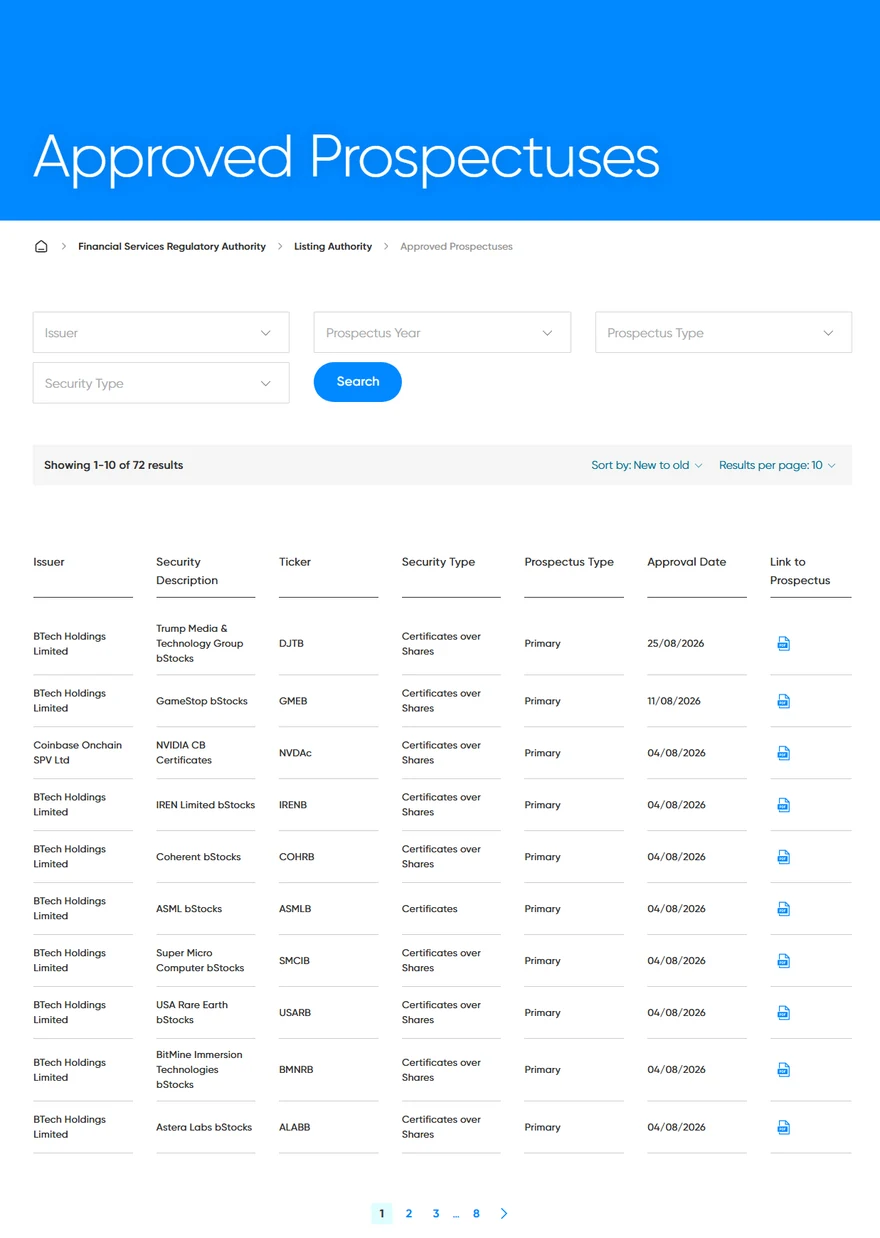Click the Approved Prospectuses breadcrumb text
This screenshot has height=1238, width=880.
pos(456,246)
